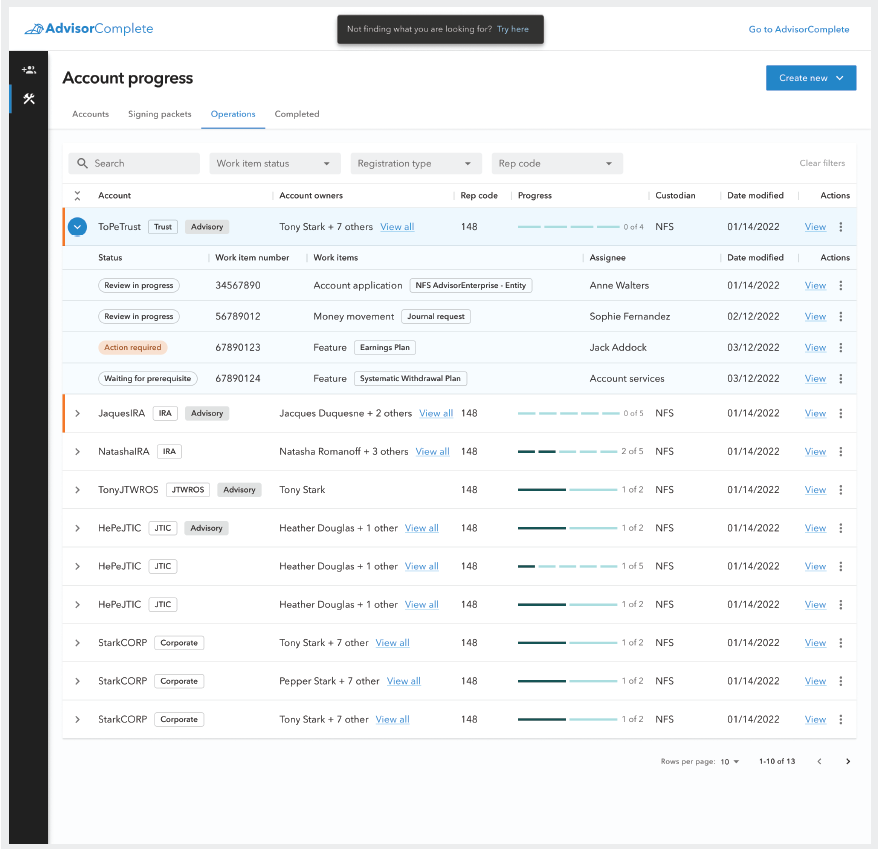Switch to Signing packets tab

tap(159, 114)
